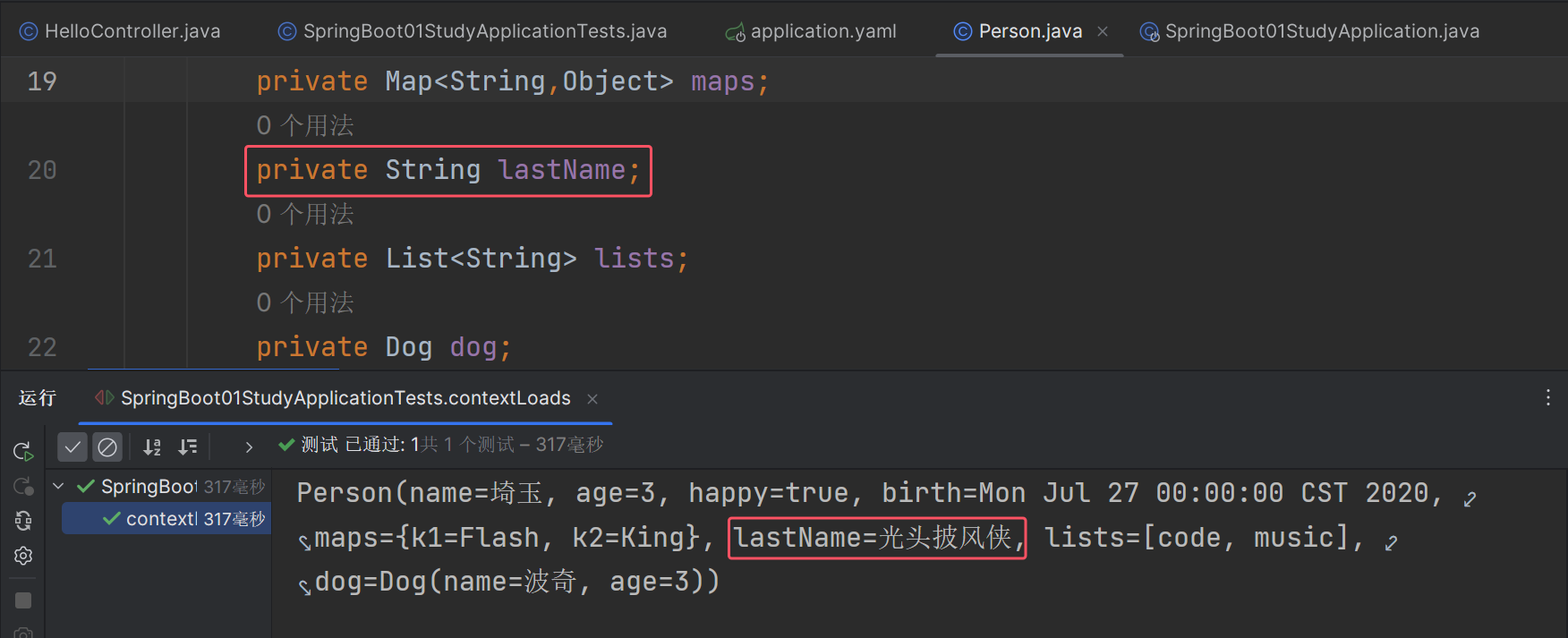Sort tests alphabetically icon
The height and width of the screenshot is (638, 1568).
(x=152, y=447)
